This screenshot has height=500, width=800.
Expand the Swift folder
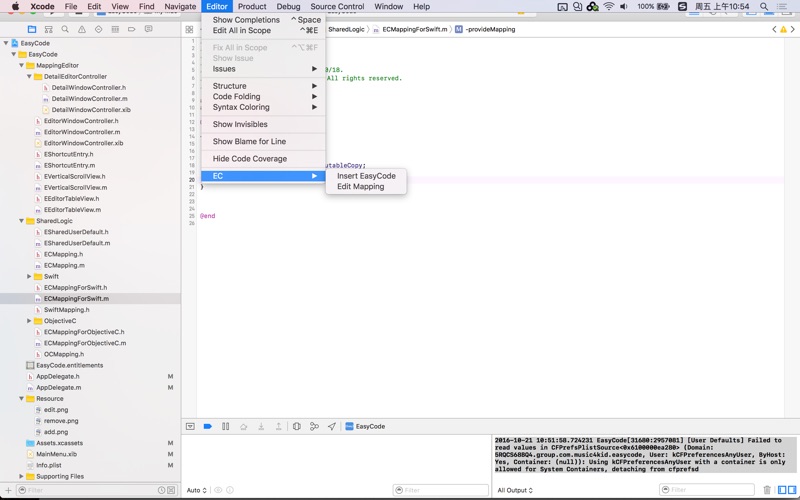tap(29, 277)
